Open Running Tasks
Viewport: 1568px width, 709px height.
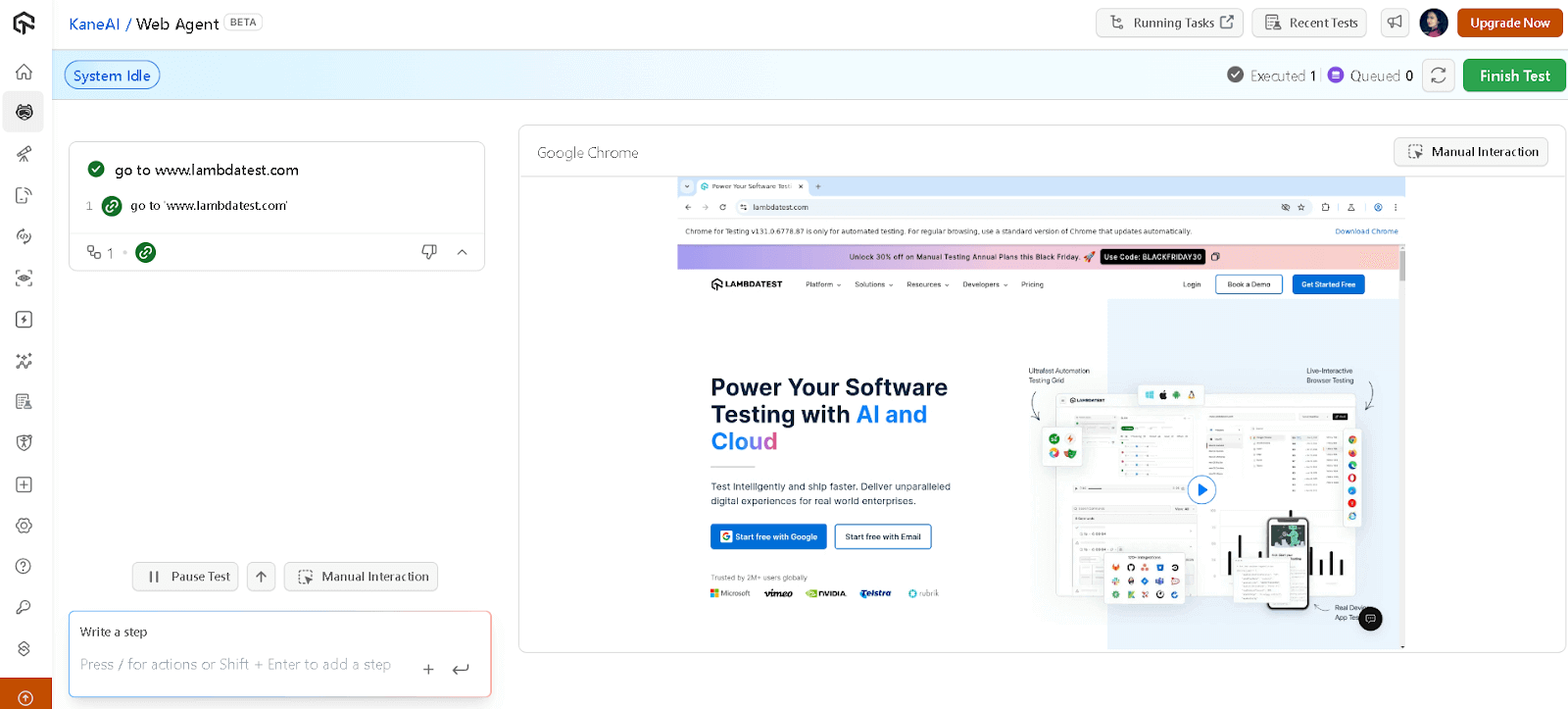click(x=1169, y=23)
